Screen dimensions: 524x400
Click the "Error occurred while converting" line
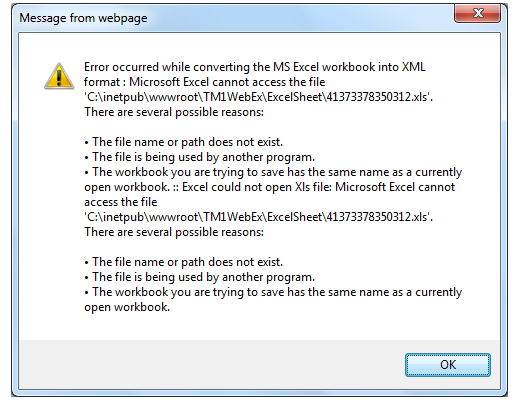click(x=255, y=67)
